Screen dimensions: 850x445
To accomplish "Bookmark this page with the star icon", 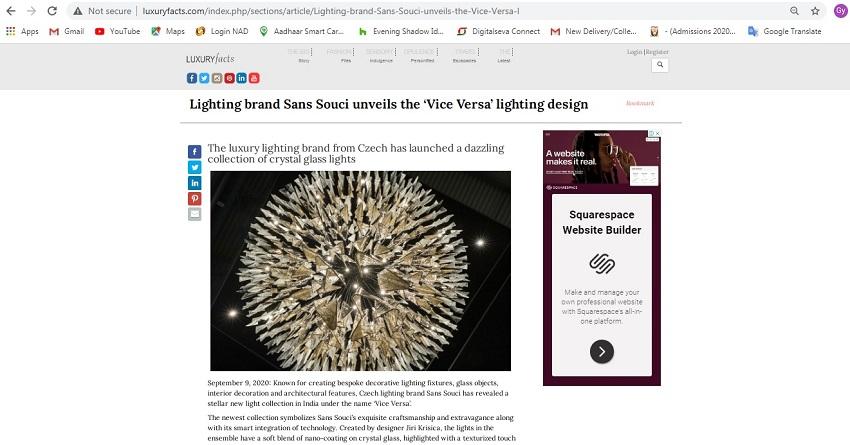I will [815, 11].
